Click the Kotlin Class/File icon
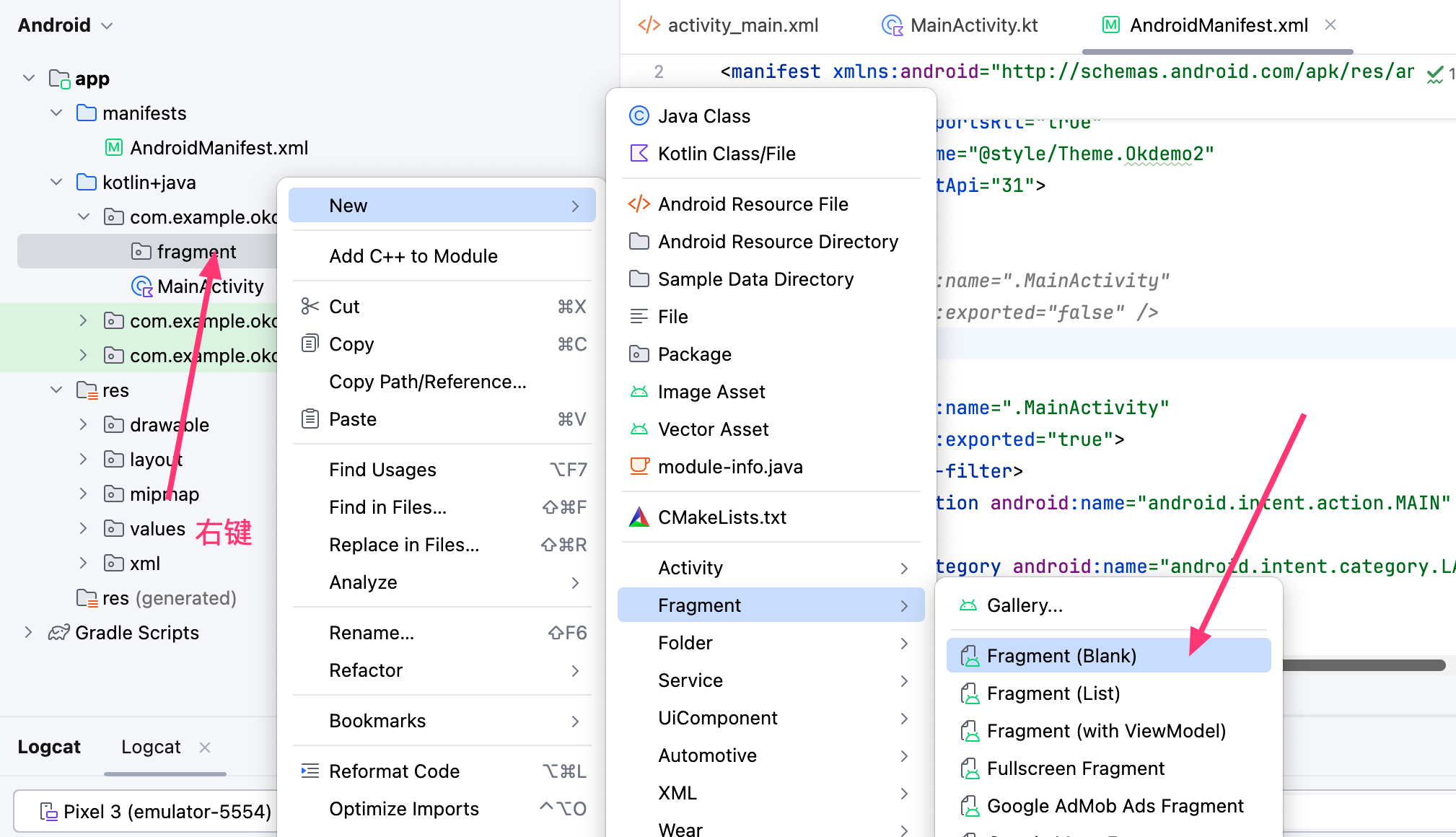The image size is (1456, 837). pyautogui.click(x=639, y=153)
